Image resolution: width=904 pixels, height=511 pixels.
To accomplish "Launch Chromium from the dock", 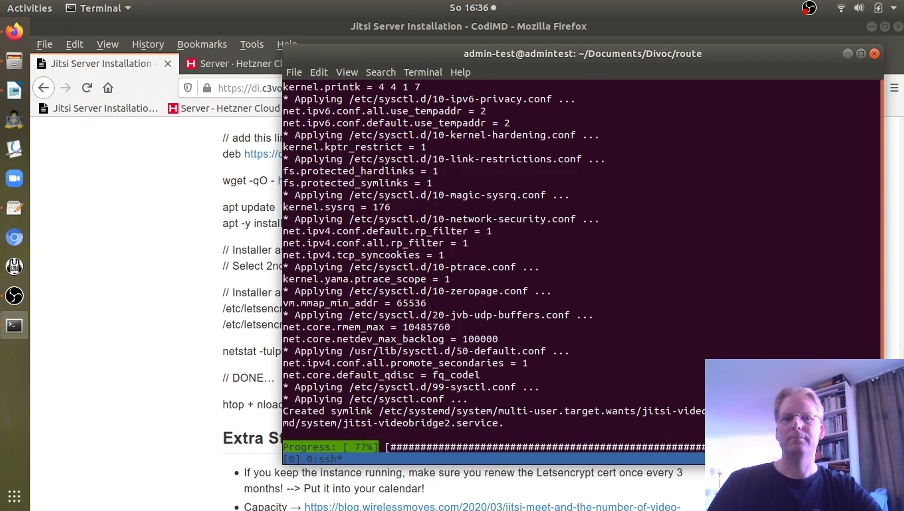I will [14, 237].
